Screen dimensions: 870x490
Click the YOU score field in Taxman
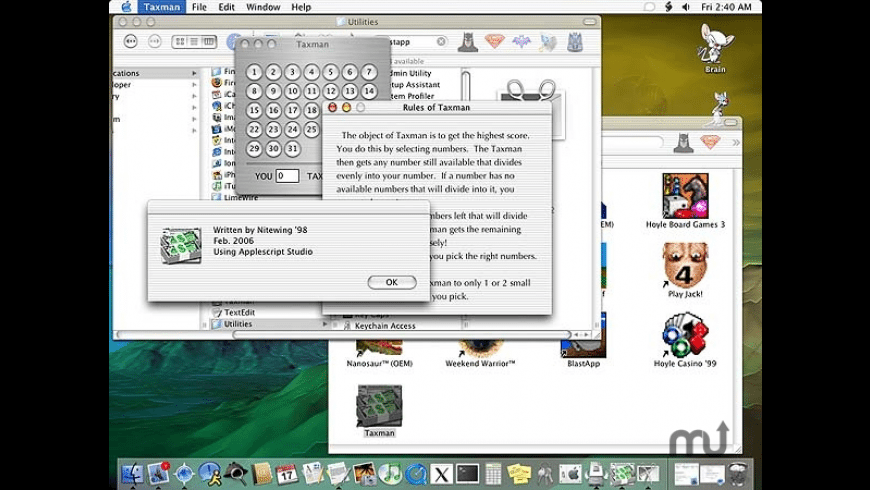coord(287,176)
